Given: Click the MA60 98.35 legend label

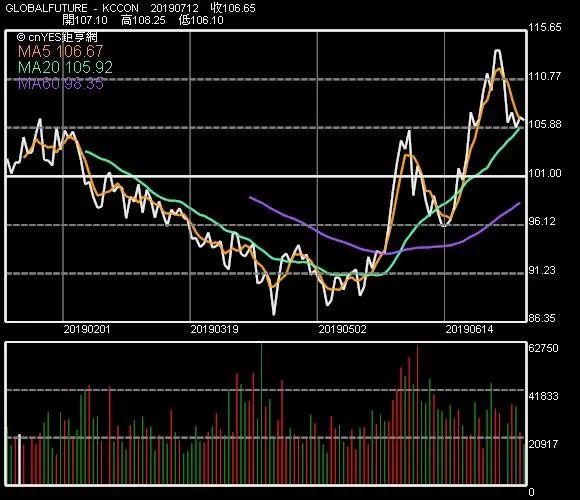Looking at the screenshot, I should (x=61, y=84).
